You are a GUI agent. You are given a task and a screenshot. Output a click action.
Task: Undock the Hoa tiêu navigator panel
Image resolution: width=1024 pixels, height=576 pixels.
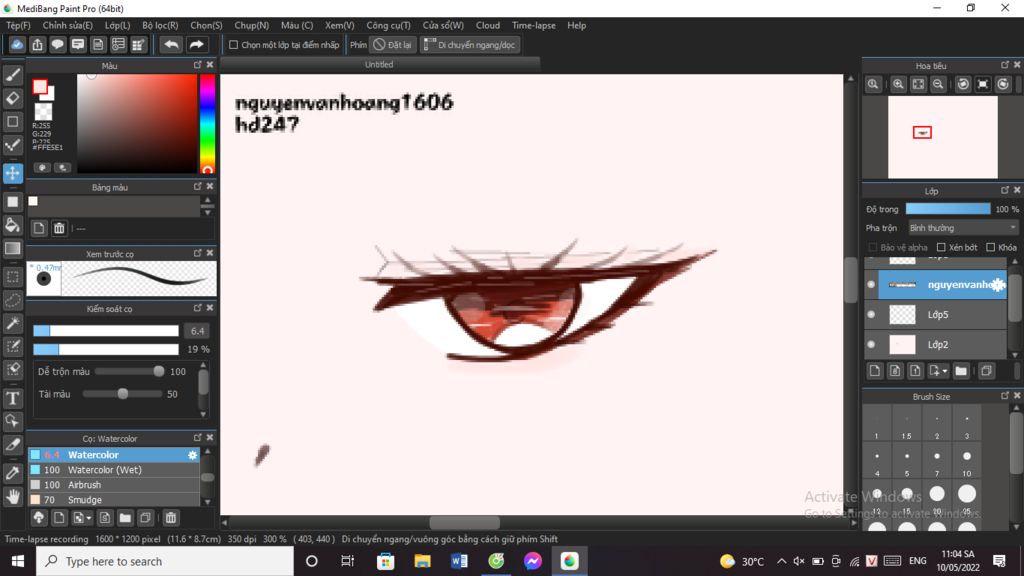(1004, 65)
